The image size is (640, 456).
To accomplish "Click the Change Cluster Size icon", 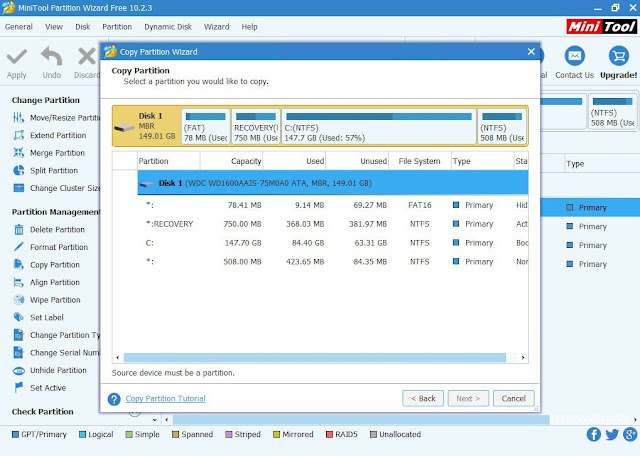I will [18, 188].
